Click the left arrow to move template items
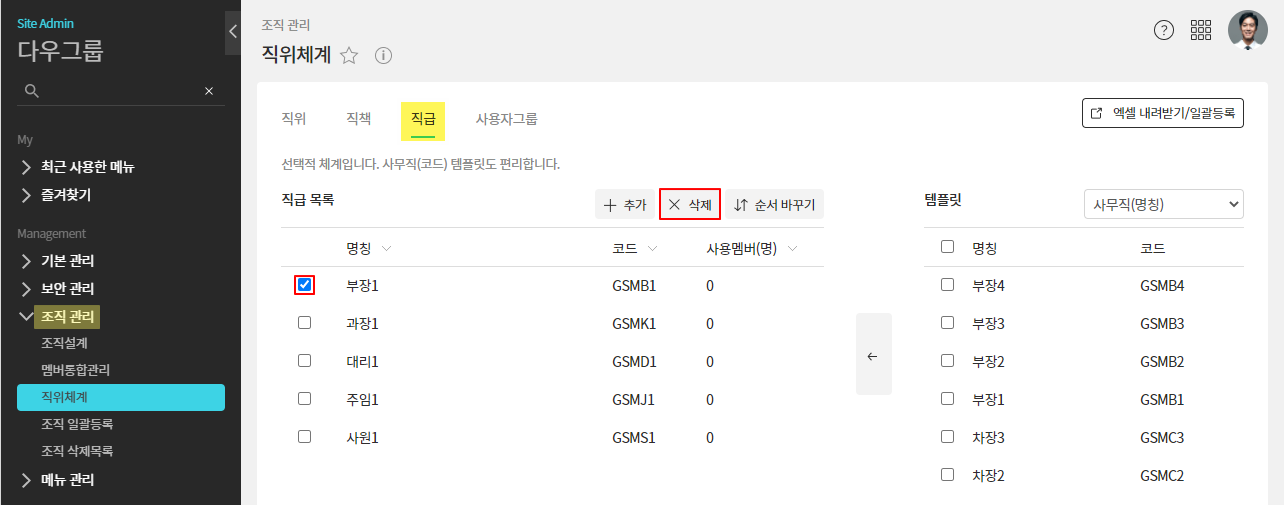Viewport: 1284px width, 505px height. pos(873,355)
